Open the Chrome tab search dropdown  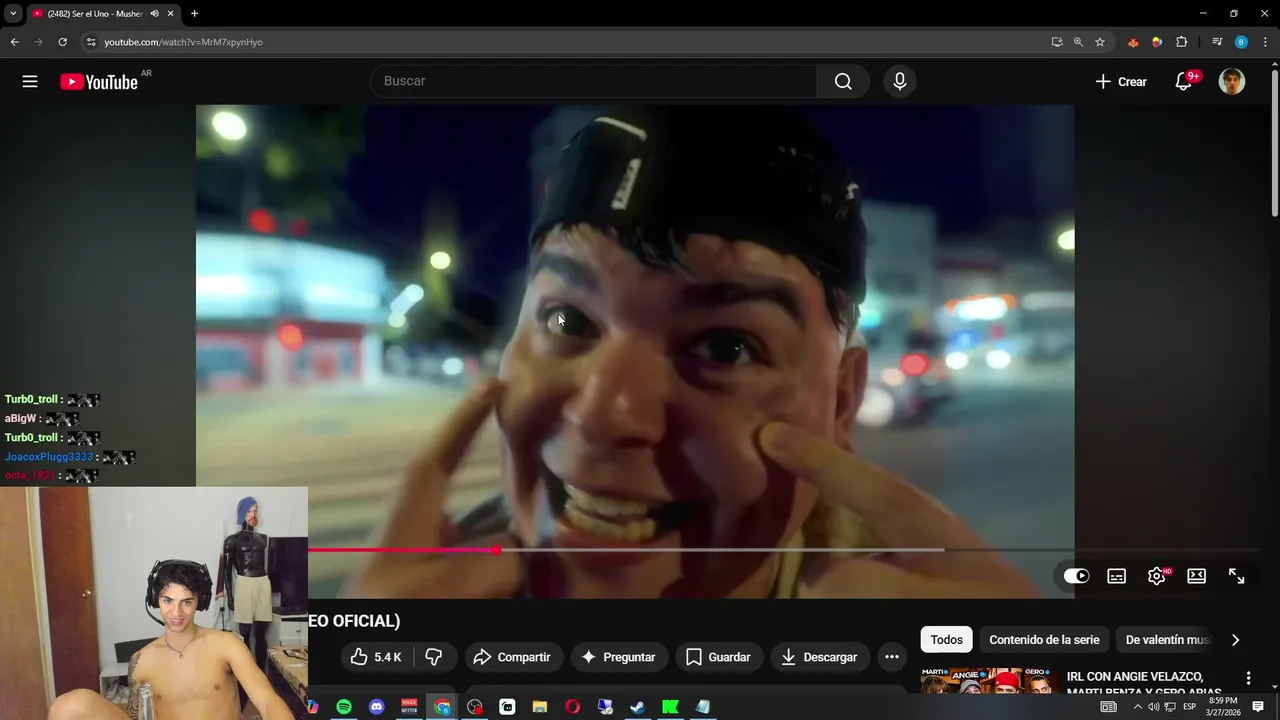click(x=13, y=13)
